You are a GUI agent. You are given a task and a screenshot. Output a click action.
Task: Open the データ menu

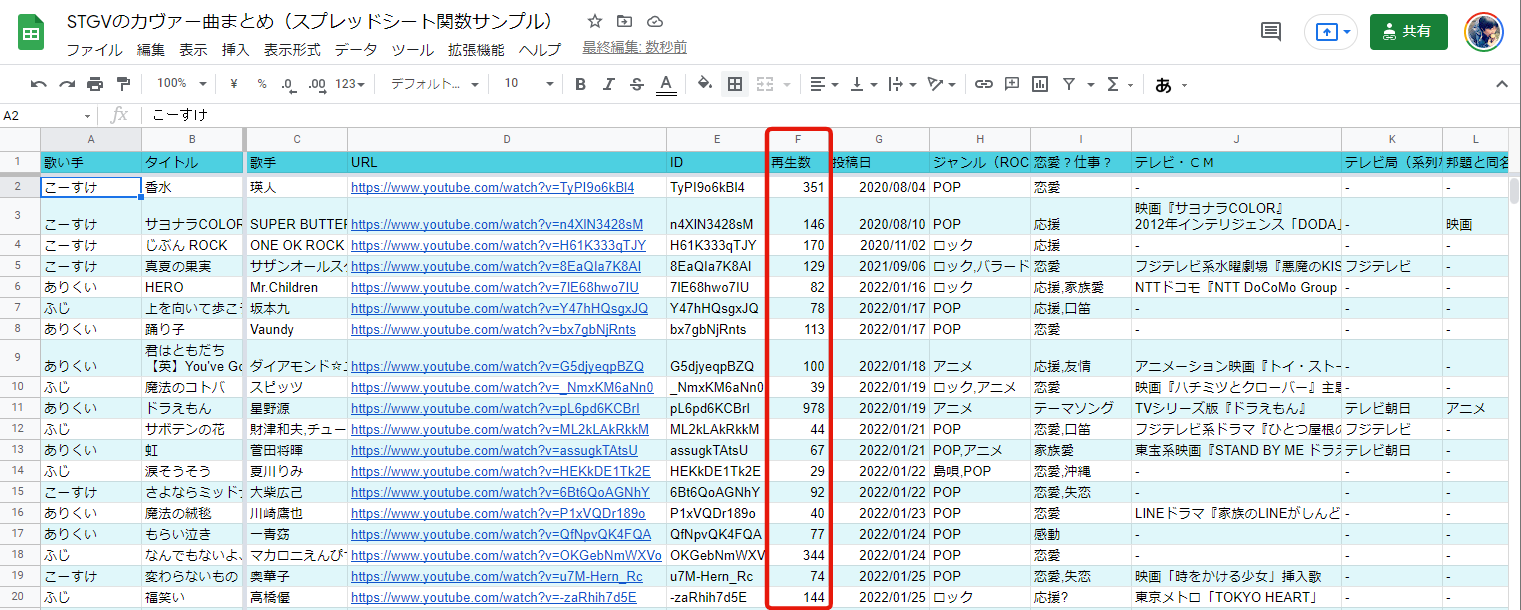click(356, 50)
